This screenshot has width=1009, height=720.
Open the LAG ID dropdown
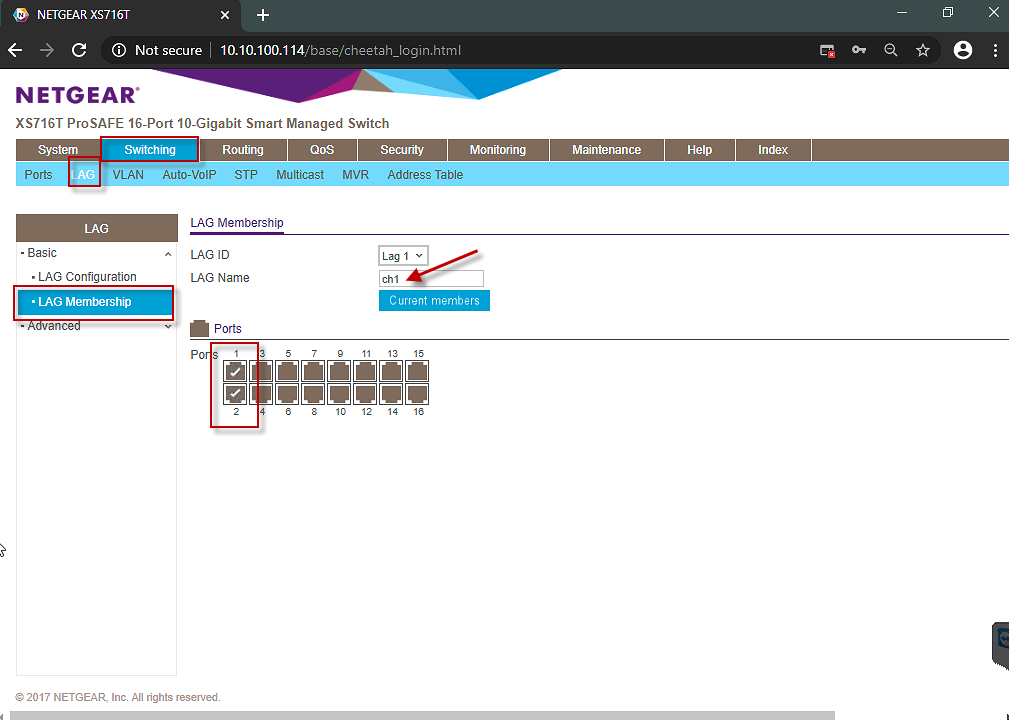coord(403,255)
